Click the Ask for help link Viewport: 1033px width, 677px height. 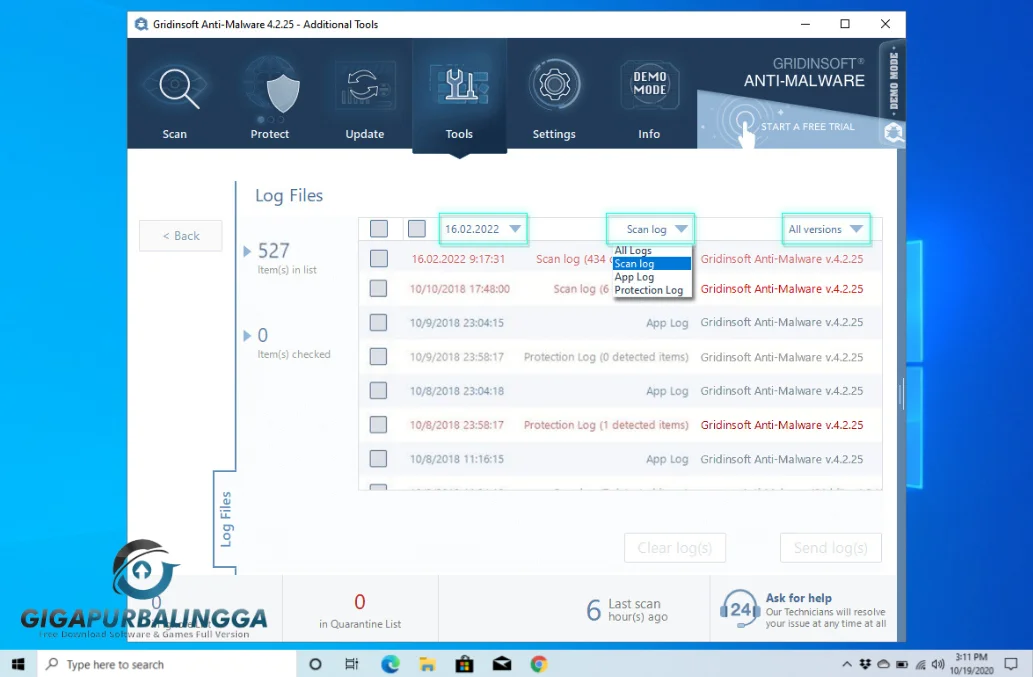pos(798,598)
